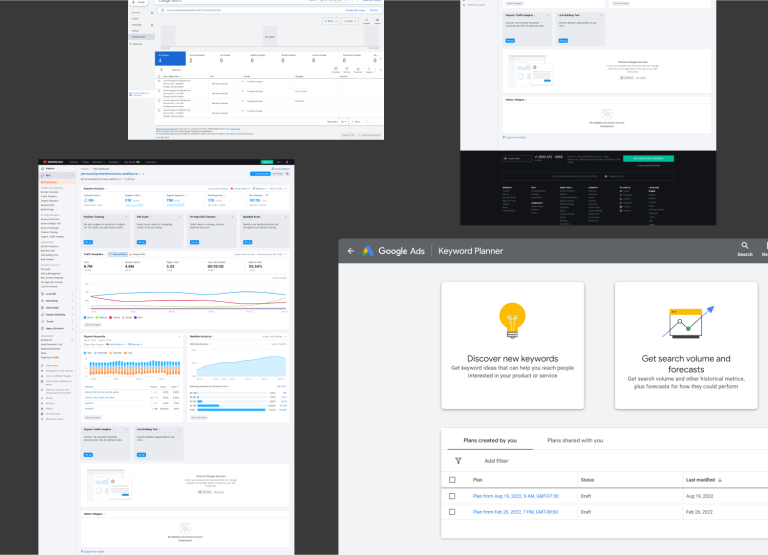Open Get search volume and forecasts card
Viewport: 768px width, 555px height.
pos(686,345)
